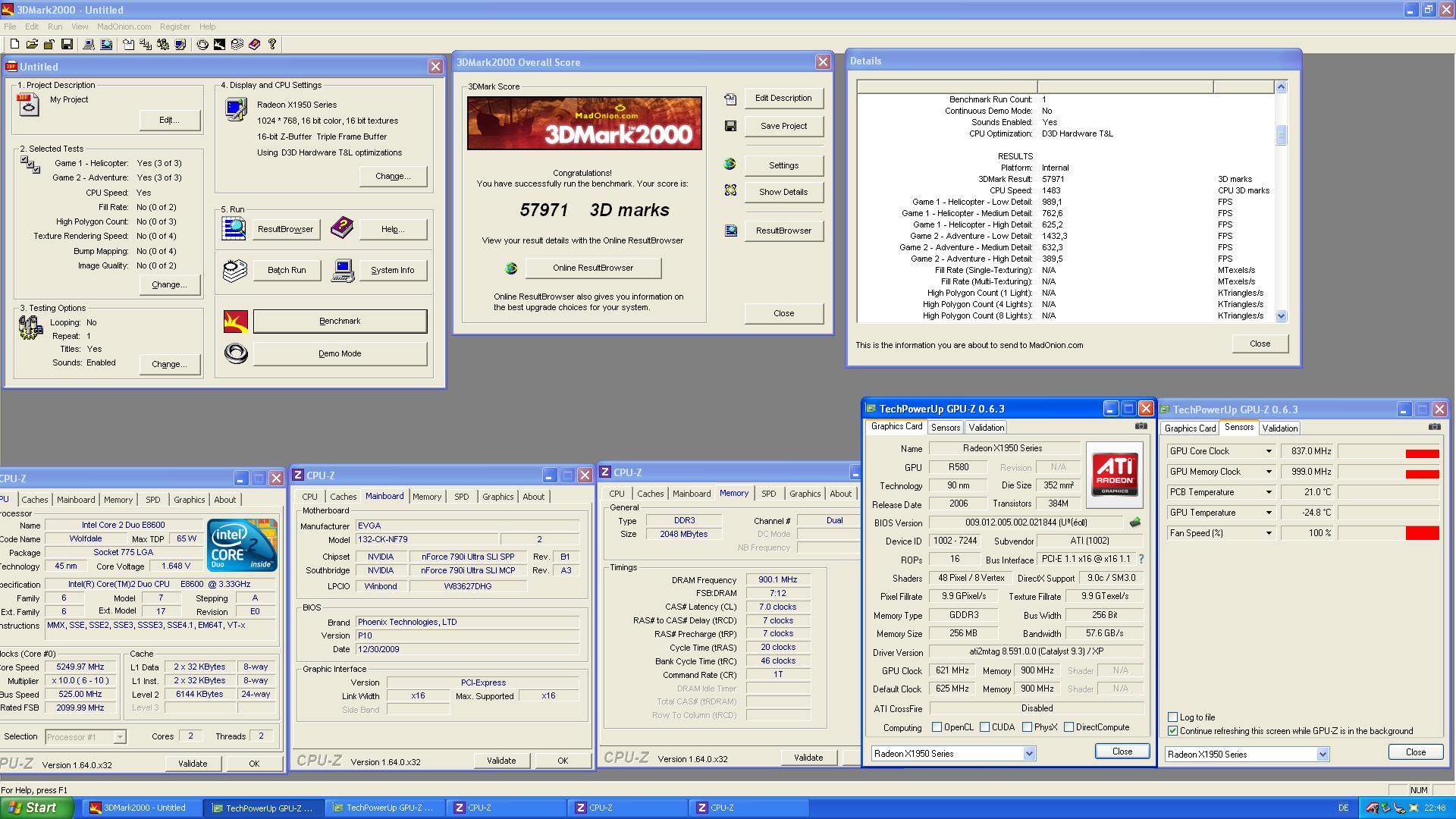Click the Benchmark button in Untitled window
1456x819 pixels.
coord(340,322)
